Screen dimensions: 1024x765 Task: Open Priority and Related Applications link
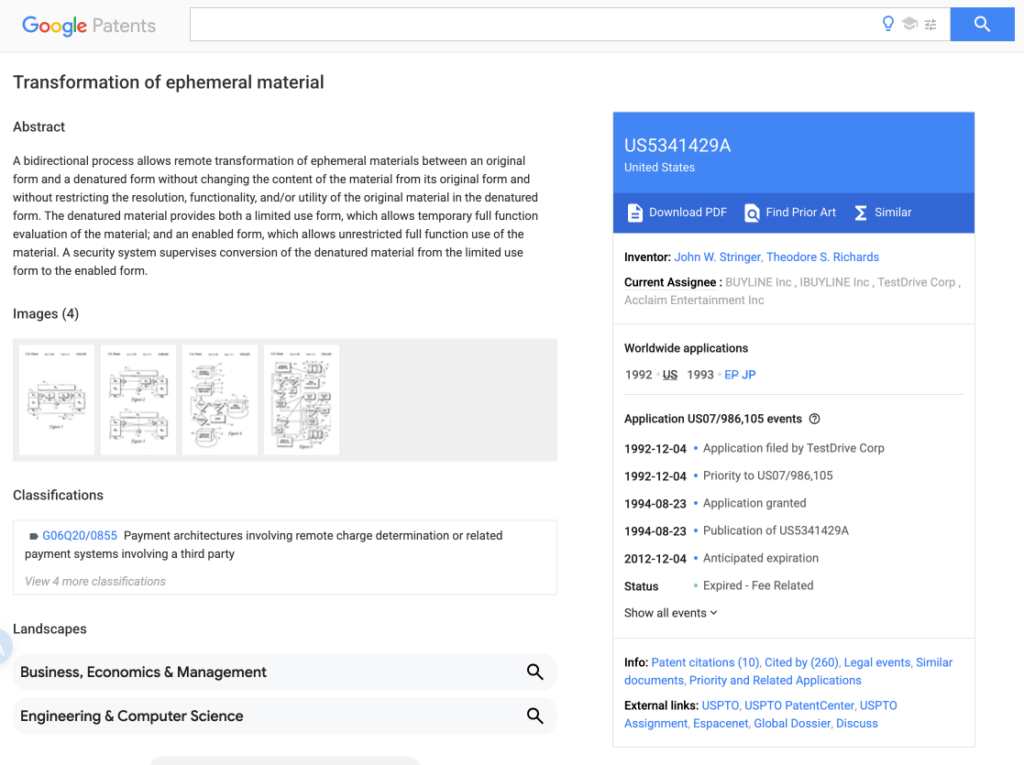pyautogui.click(x=775, y=680)
